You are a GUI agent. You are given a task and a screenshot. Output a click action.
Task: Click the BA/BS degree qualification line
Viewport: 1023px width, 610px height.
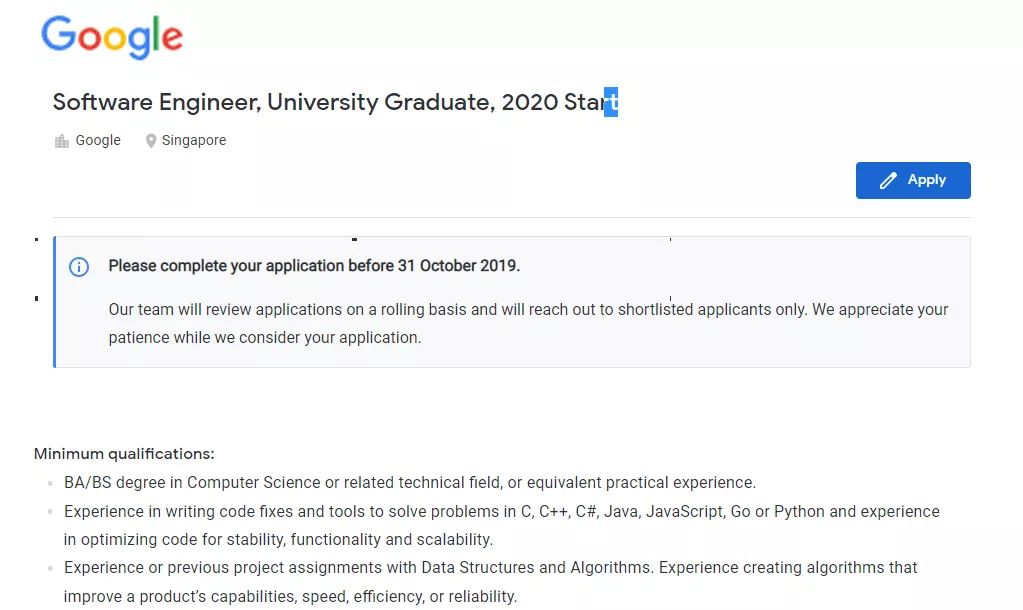(x=410, y=482)
